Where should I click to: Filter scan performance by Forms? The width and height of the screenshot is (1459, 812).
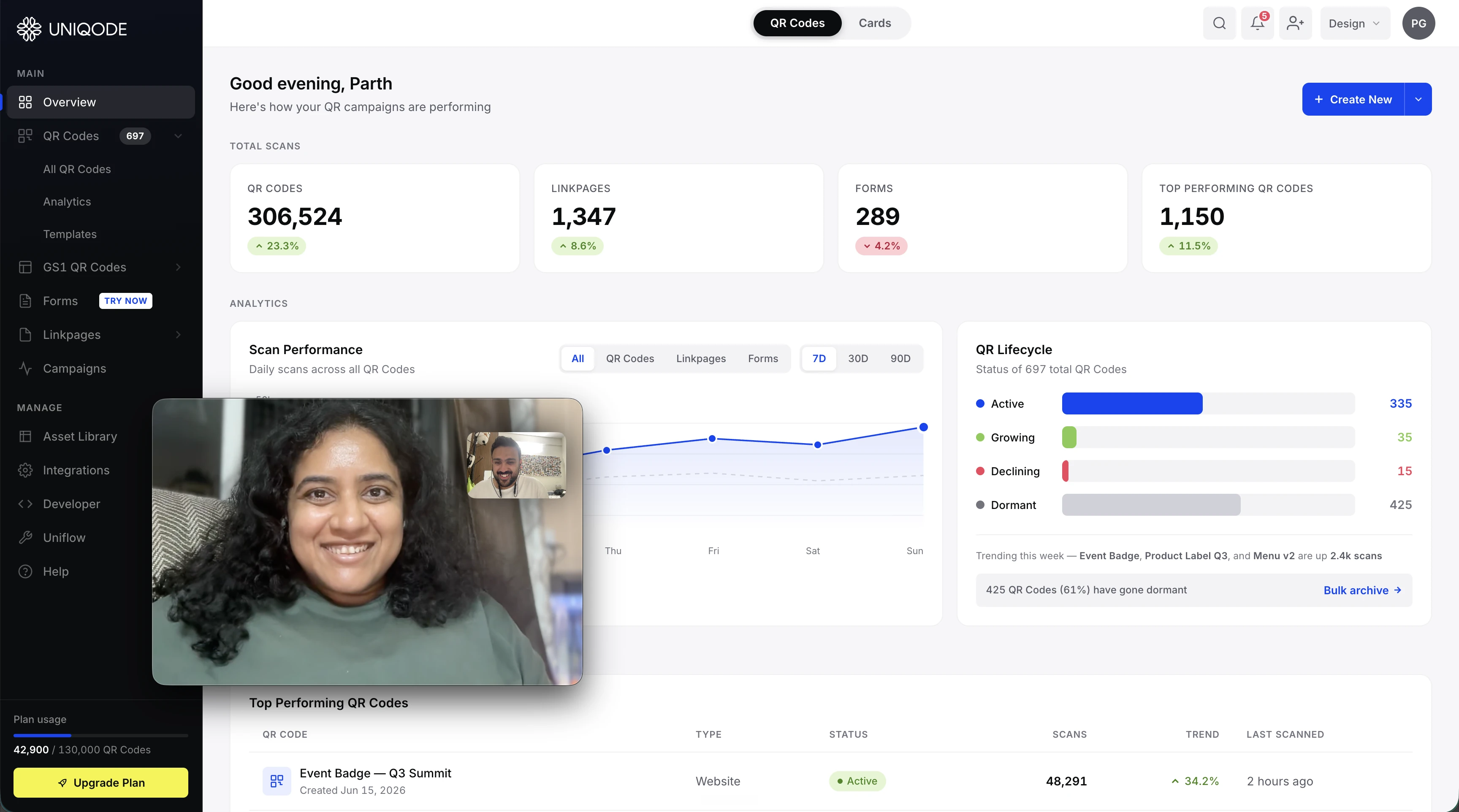(x=762, y=358)
